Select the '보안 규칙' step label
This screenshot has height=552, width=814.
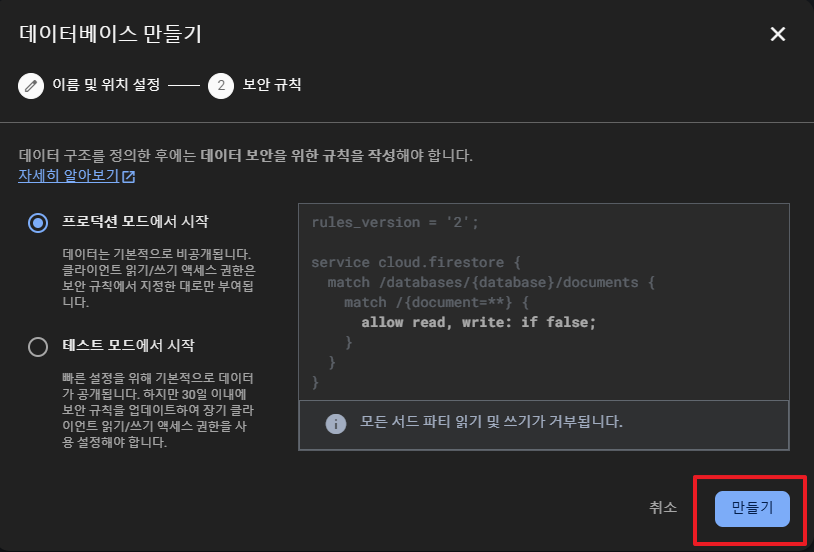(272, 85)
